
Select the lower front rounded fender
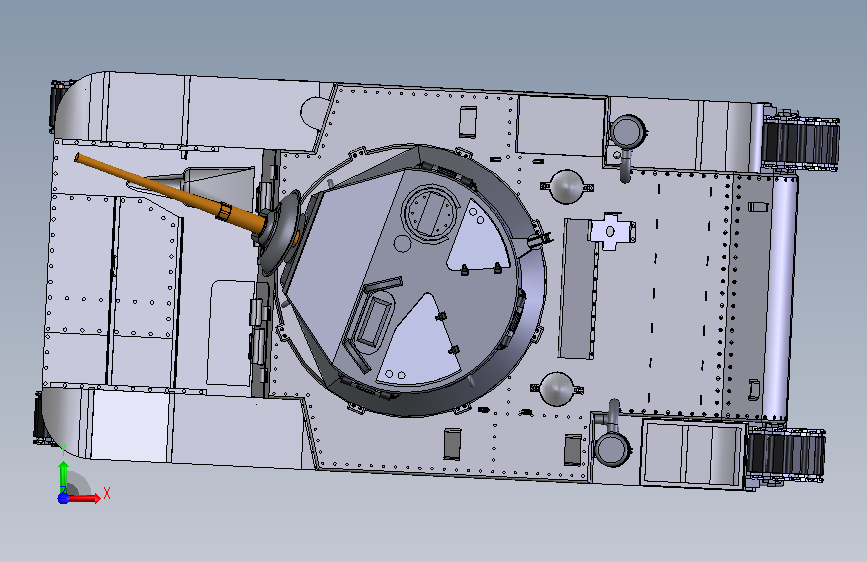[x=65, y=423]
